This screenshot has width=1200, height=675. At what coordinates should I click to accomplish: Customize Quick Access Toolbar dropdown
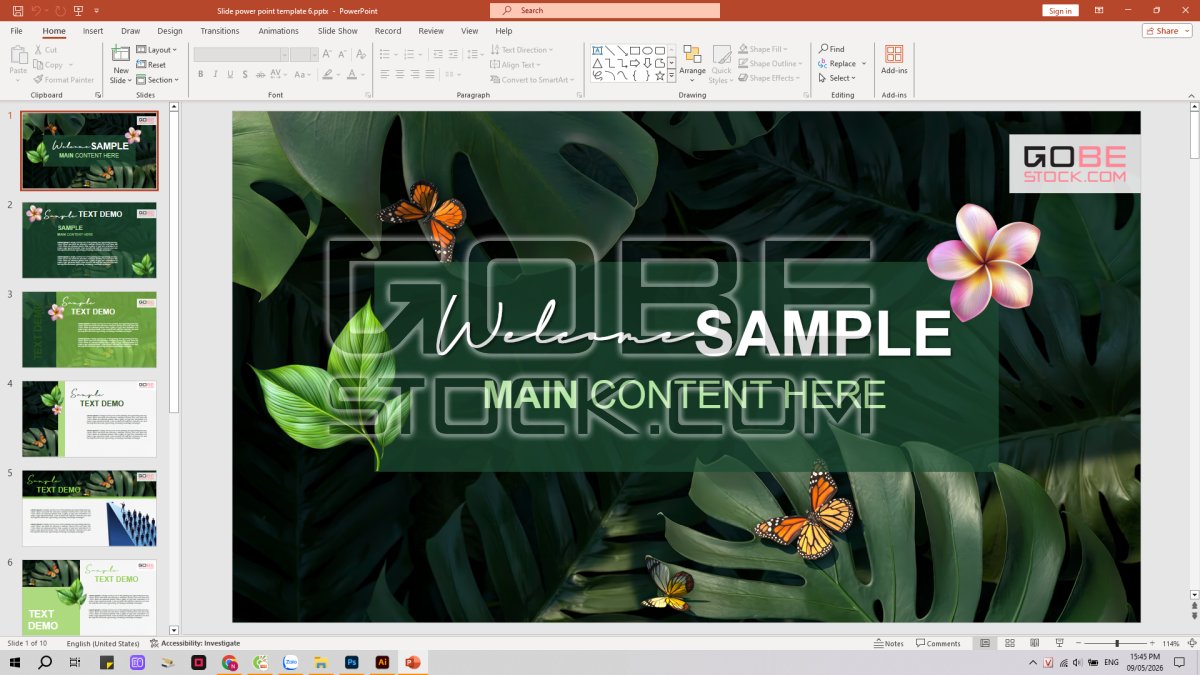(x=97, y=10)
